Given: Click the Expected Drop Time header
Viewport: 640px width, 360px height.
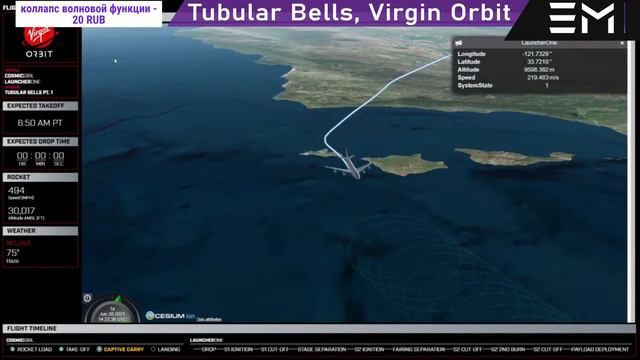Looking at the screenshot, I should pos(40,142).
